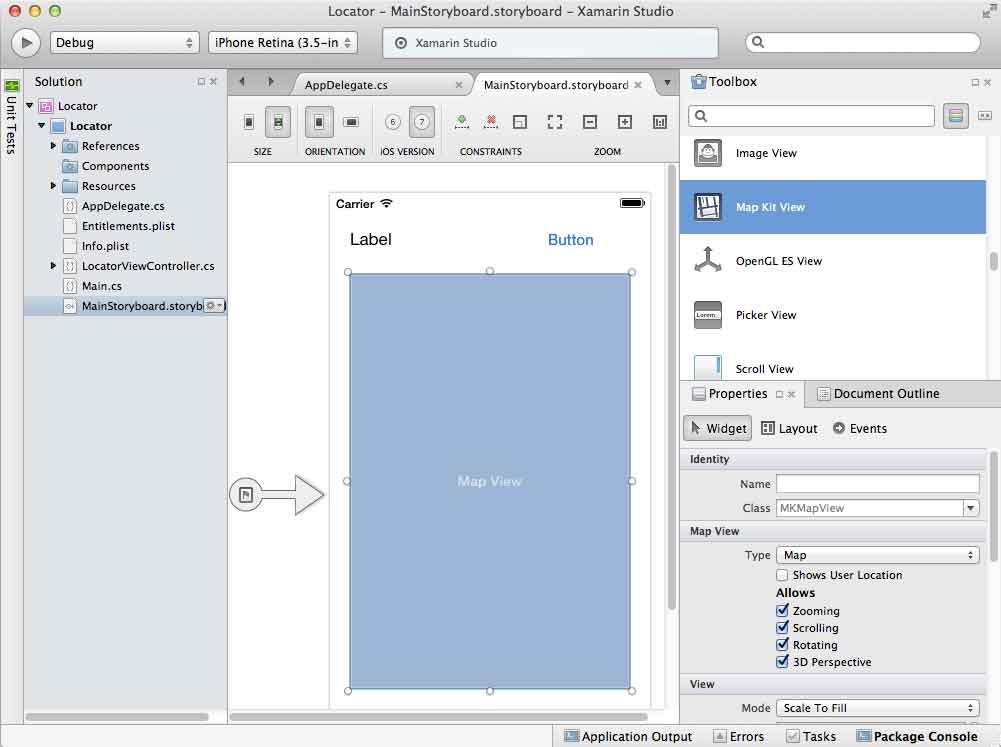The height and width of the screenshot is (747, 1001).
Task: Switch to the Events properties tab
Action: click(x=860, y=428)
